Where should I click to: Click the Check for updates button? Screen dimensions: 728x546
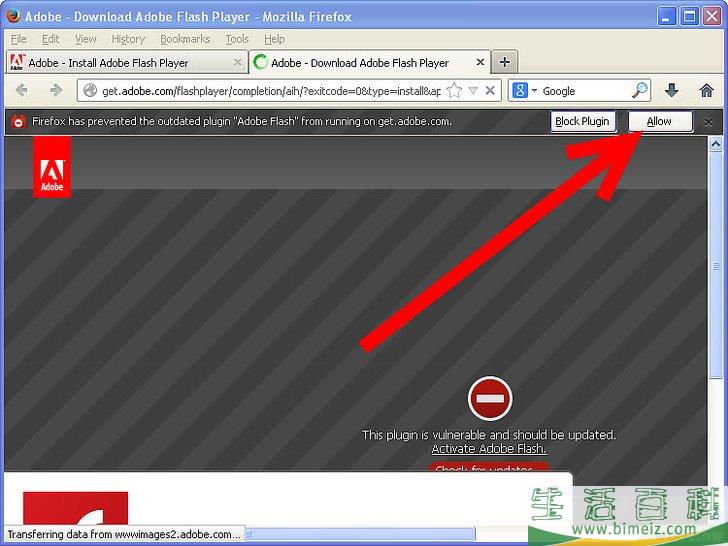(488, 468)
